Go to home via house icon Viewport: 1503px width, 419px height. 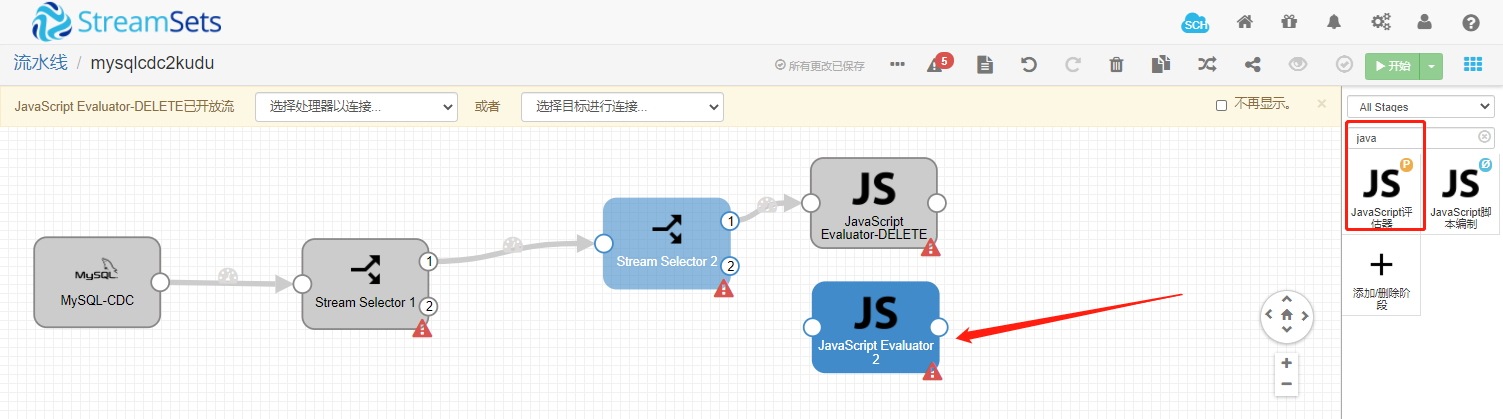[x=1245, y=22]
